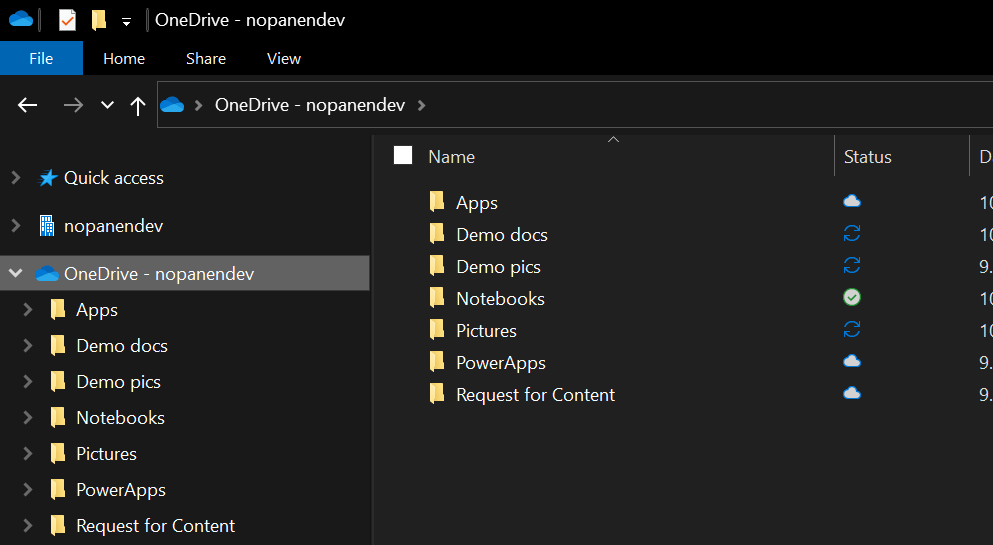Click the green synced checkmark for Notebooks
Screen dimensions: 993x545
852,298
